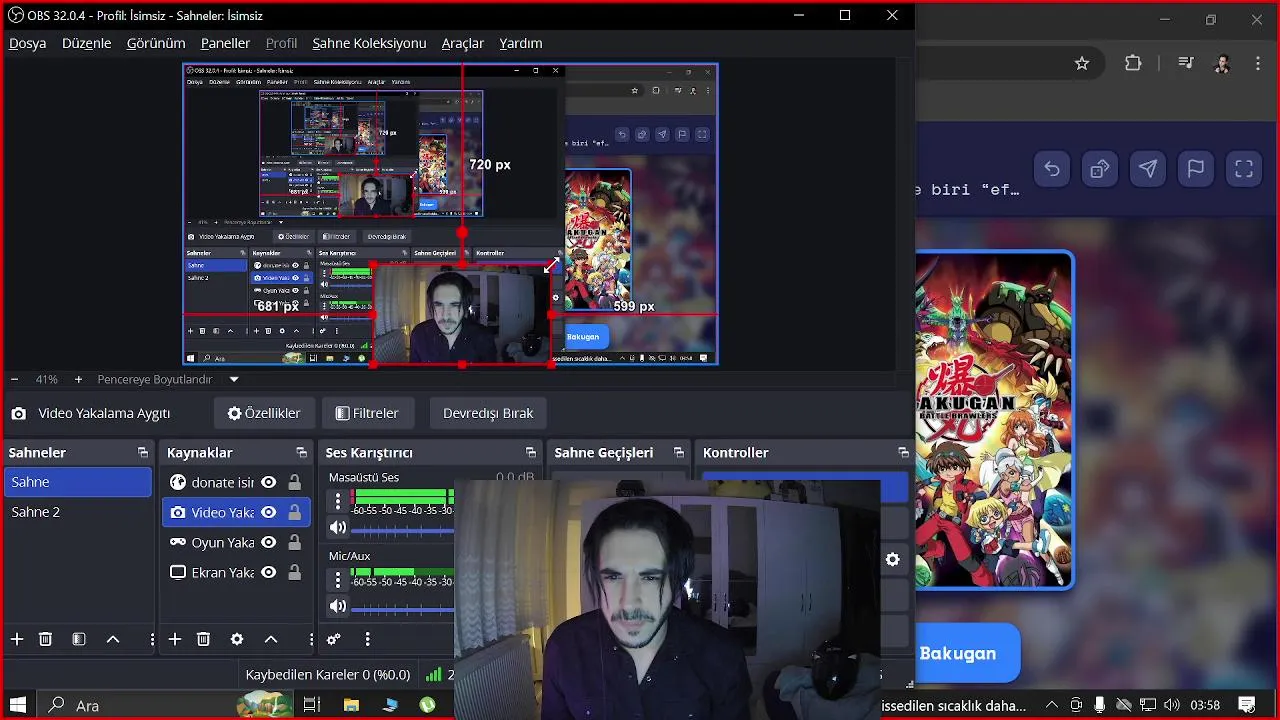The height and width of the screenshot is (720, 1280).
Task: Open browser three-dot main menu
Action: pyautogui.click(x=1258, y=63)
